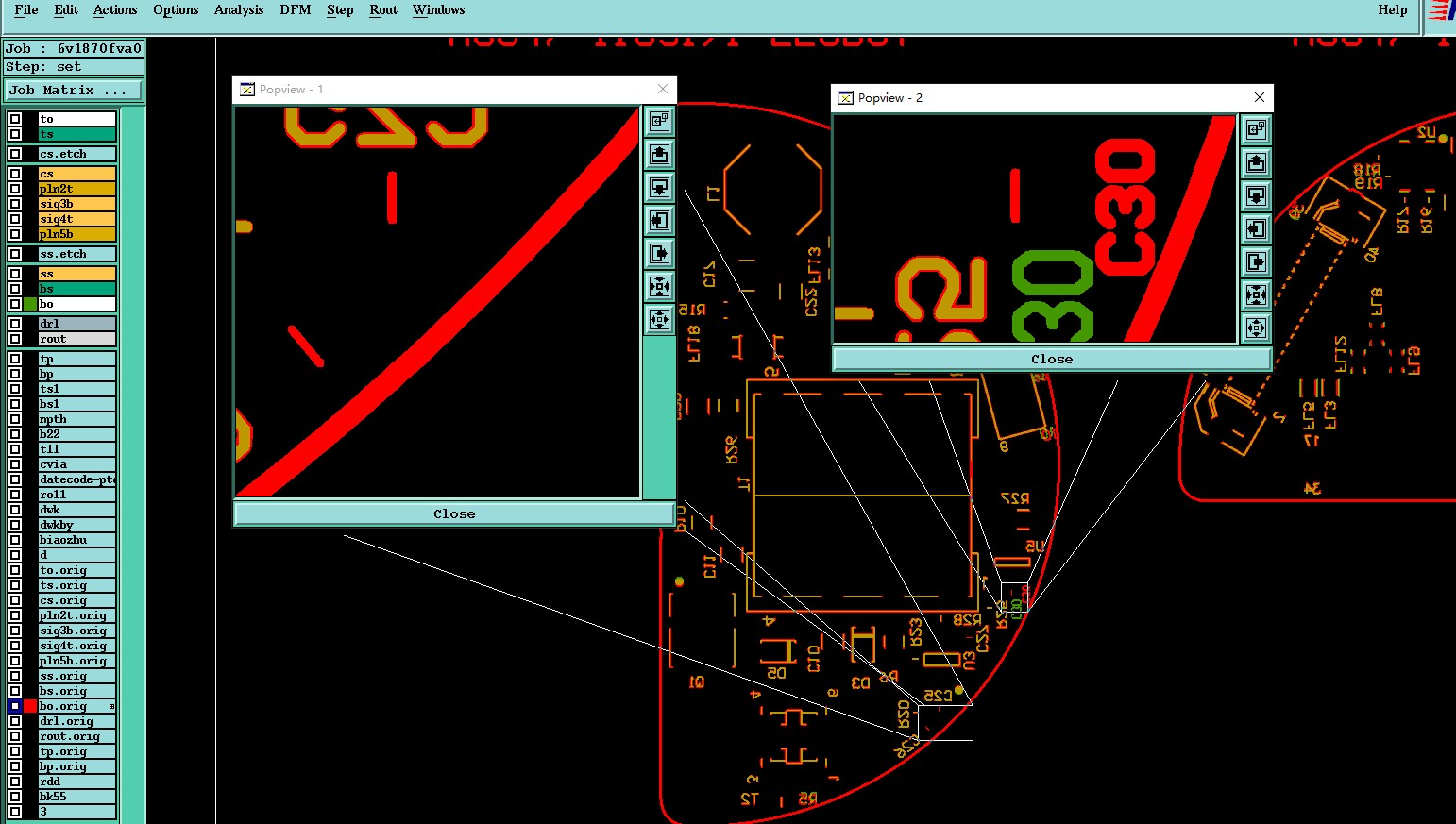Click the top view-sync icon in Popview 2
Screen dimensions: 1456x824
(x=1256, y=129)
